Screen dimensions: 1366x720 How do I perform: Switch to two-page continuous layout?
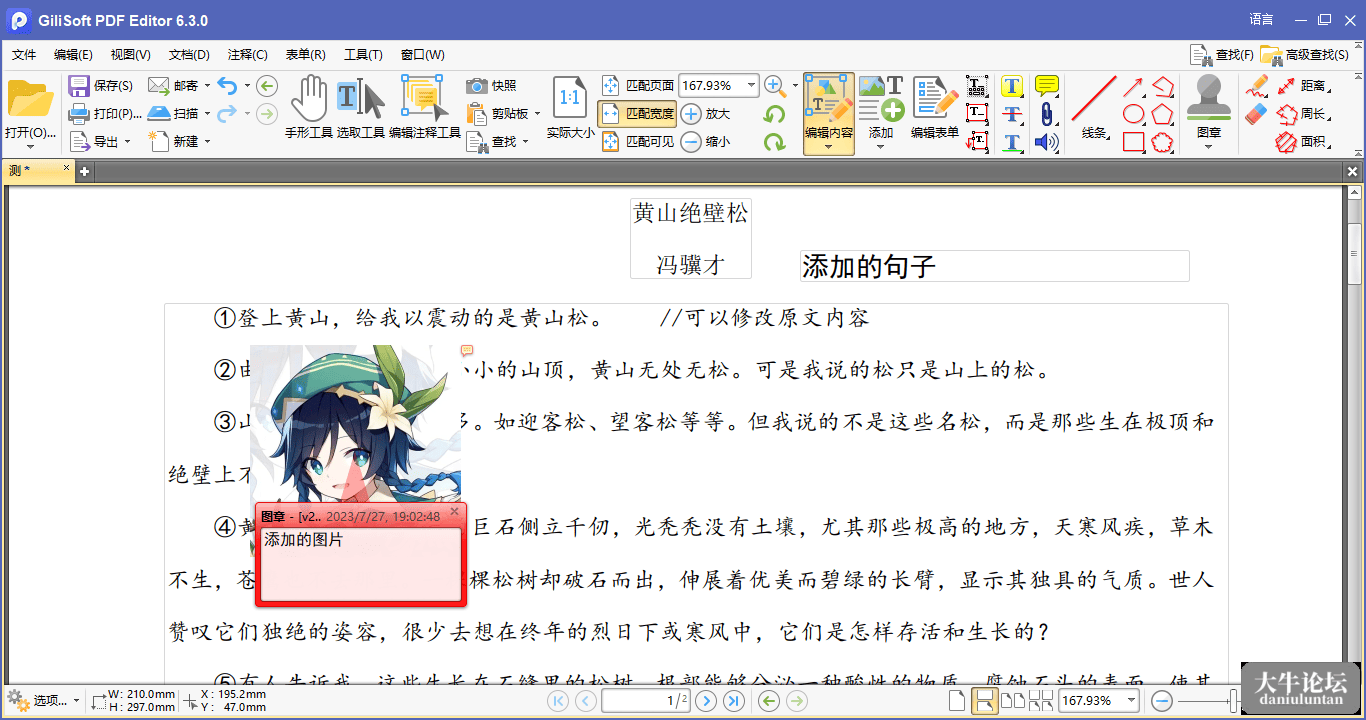(1040, 701)
